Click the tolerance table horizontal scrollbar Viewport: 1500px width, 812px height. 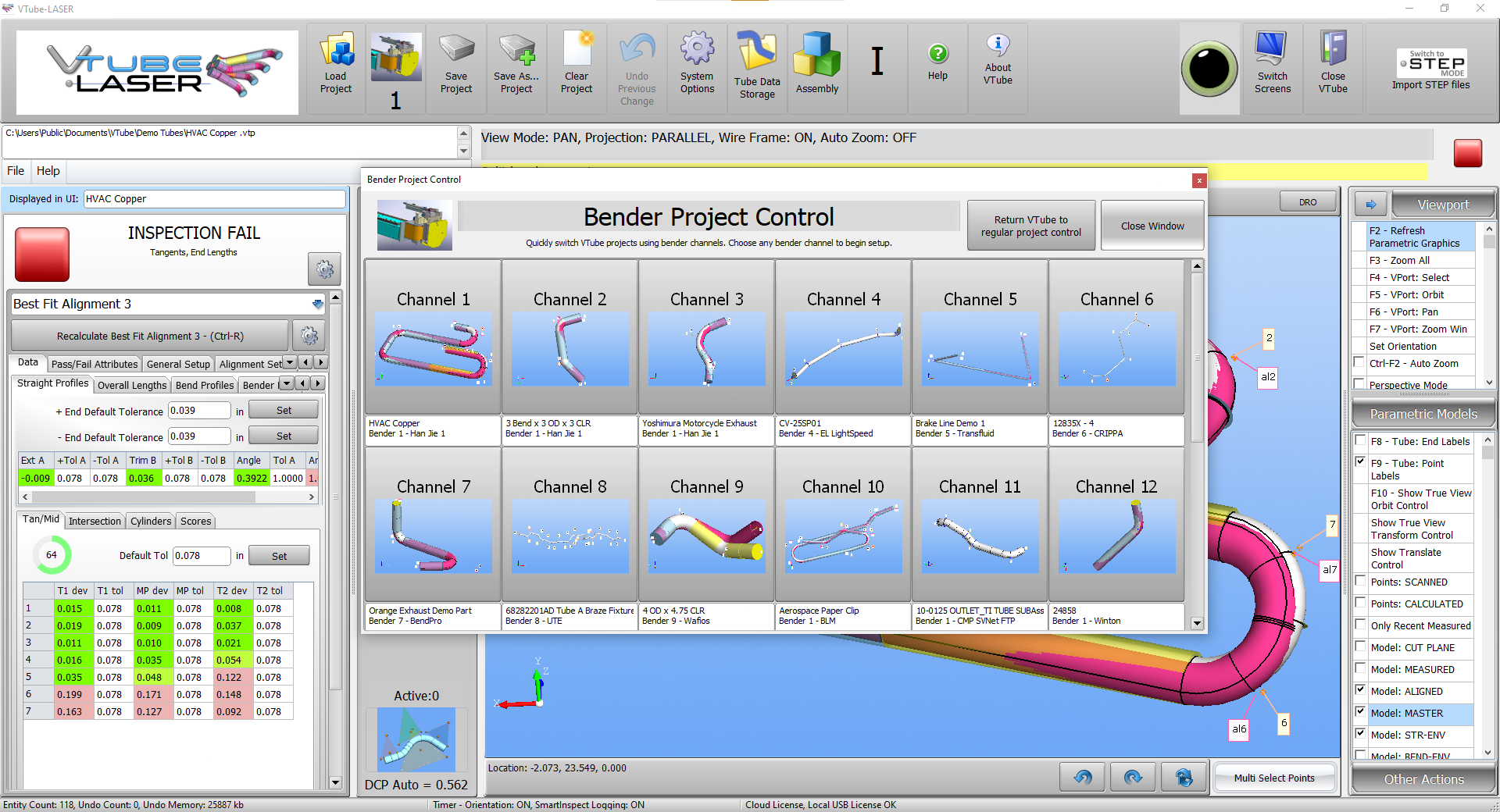pyautogui.click(x=168, y=497)
